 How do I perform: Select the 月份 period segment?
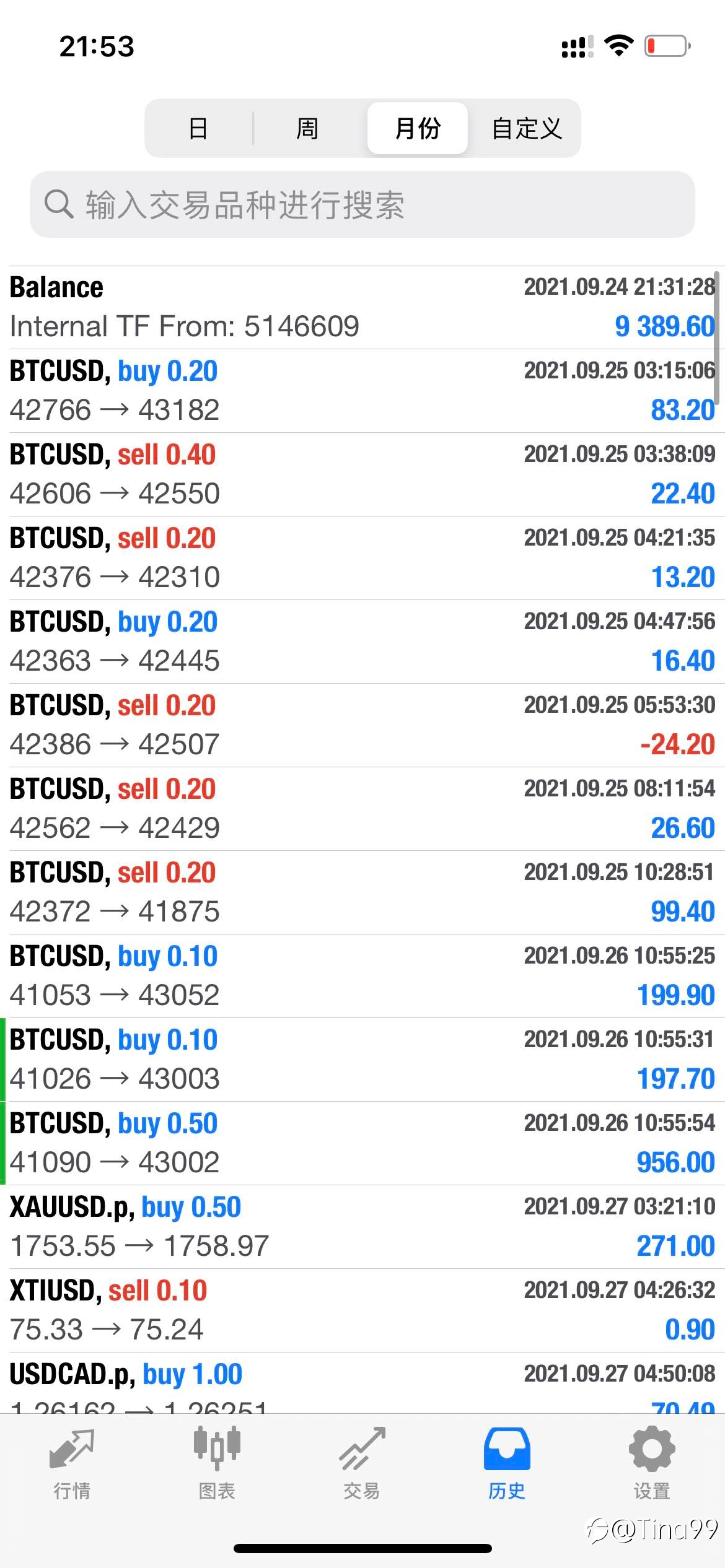point(417,128)
